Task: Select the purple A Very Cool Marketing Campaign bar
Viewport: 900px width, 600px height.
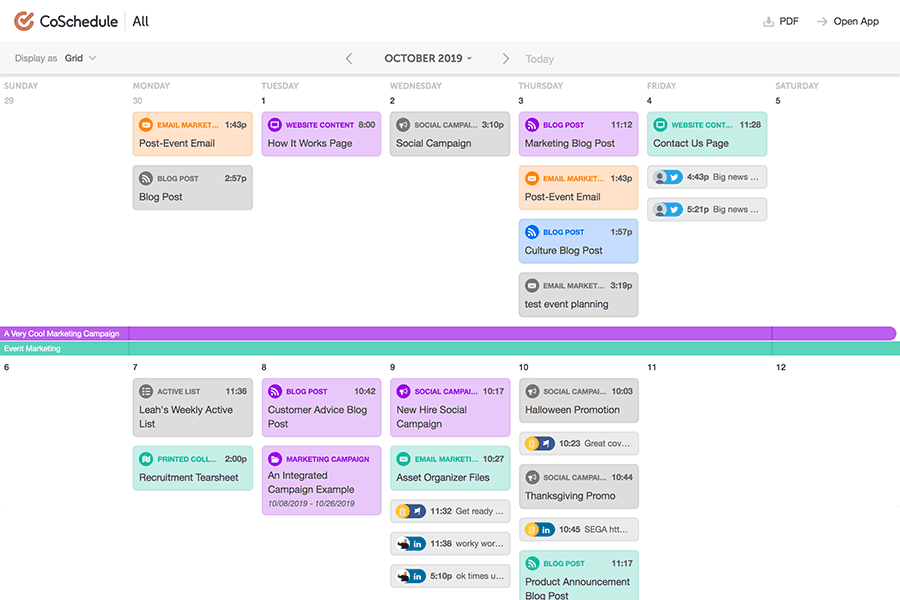Action: (x=500, y=333)
